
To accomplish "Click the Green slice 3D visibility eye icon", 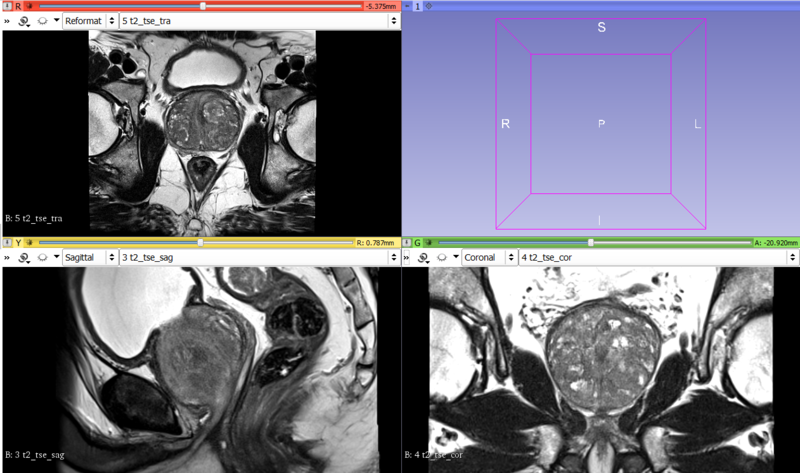I will tap(429, 242).
